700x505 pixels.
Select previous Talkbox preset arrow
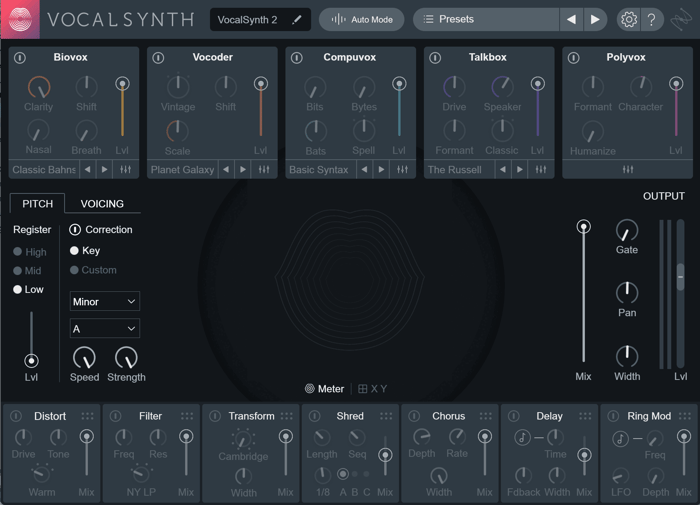point(503,170)
